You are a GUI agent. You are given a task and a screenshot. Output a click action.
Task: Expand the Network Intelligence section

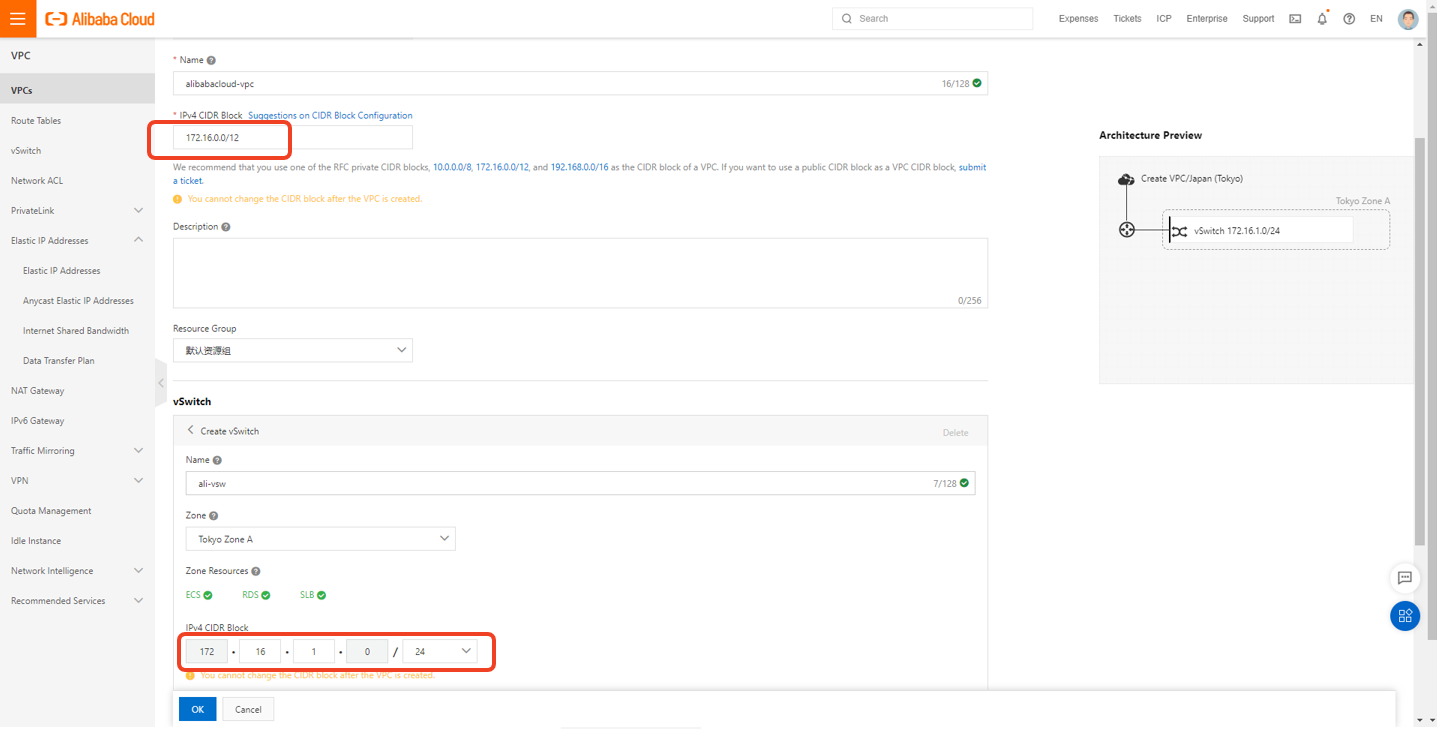click(x=138, y=570)
